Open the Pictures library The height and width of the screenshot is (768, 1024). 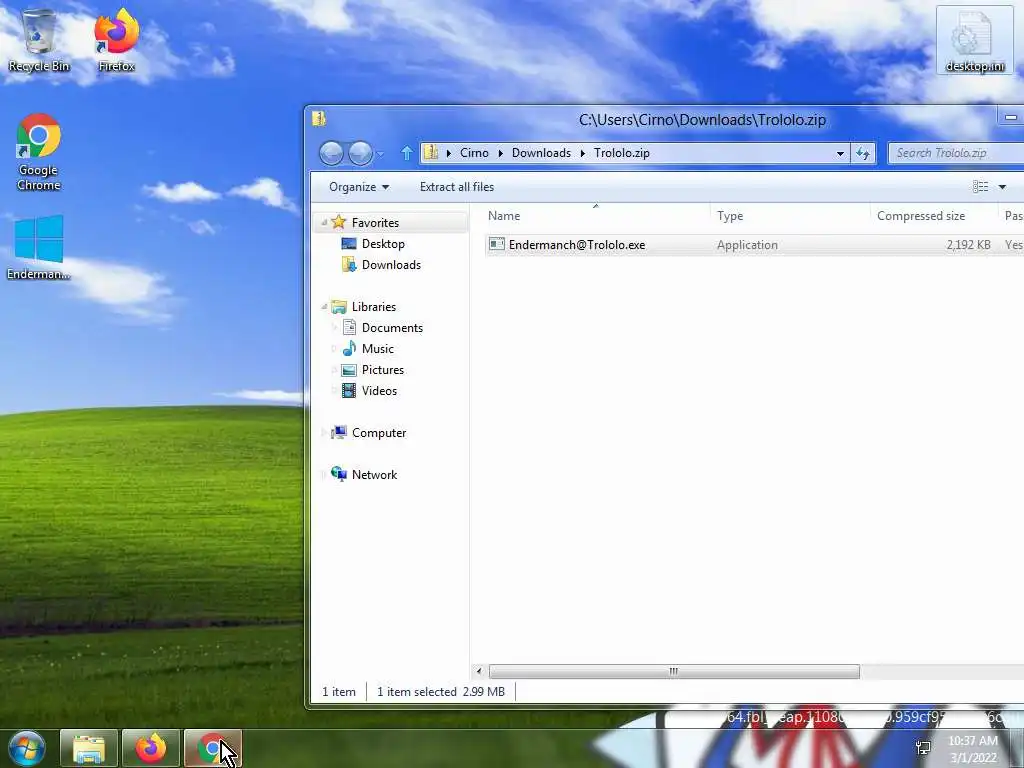point(382,370)
